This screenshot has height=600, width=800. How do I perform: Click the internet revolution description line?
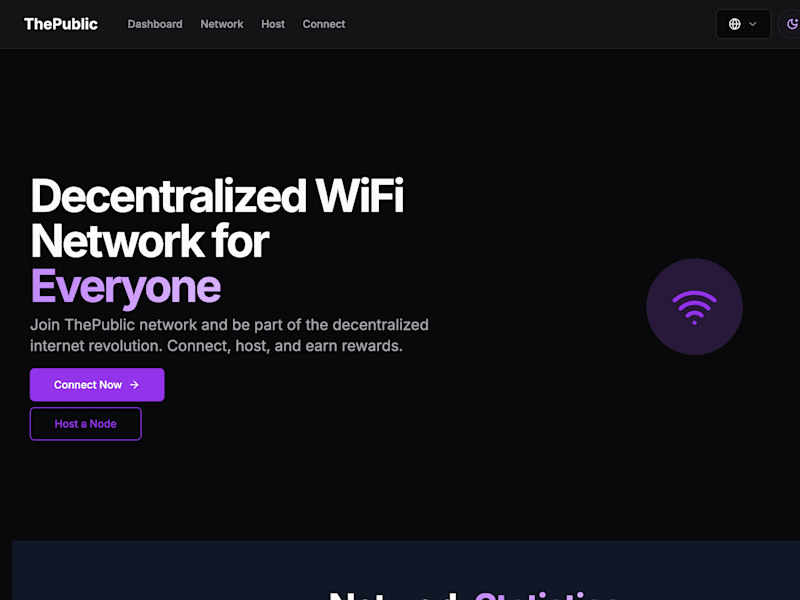tap(216, 346)
